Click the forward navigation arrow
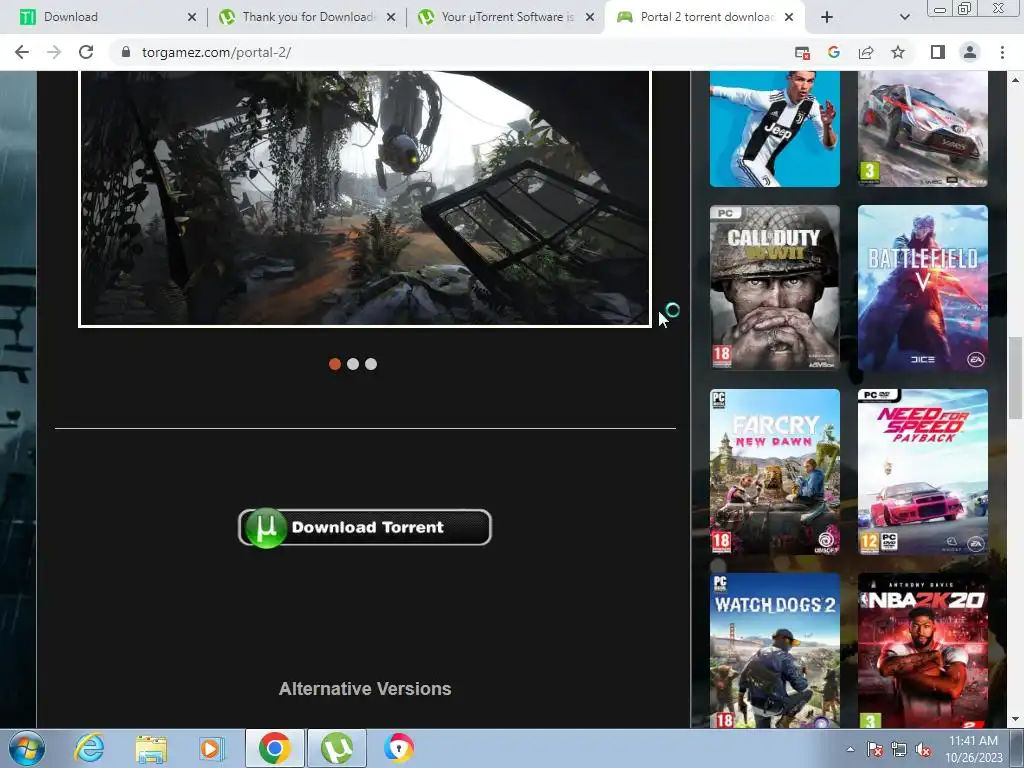1024x768 pixels. [x=54, y=52]
